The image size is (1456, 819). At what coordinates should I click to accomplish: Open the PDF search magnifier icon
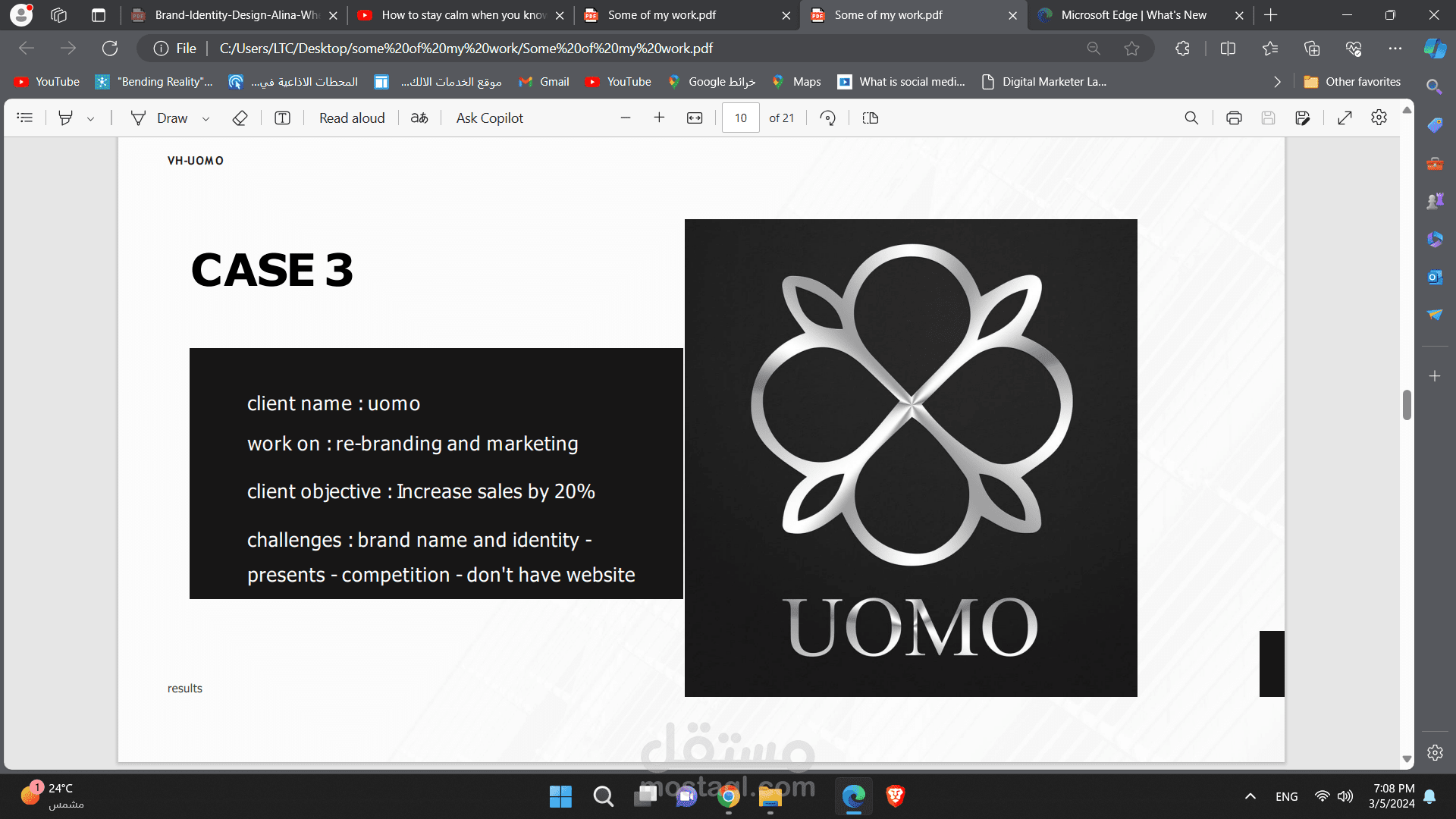[1191, 118]
